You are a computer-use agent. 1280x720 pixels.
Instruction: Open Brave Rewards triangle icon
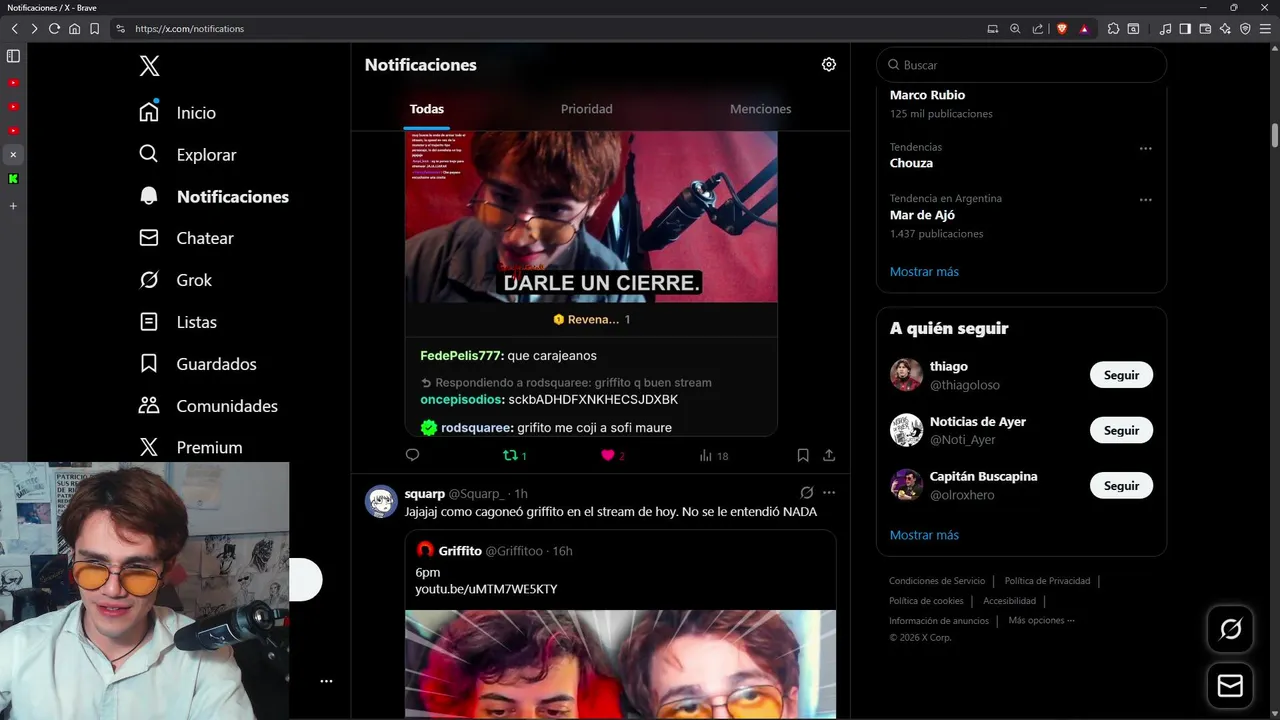coord(1084,29)
